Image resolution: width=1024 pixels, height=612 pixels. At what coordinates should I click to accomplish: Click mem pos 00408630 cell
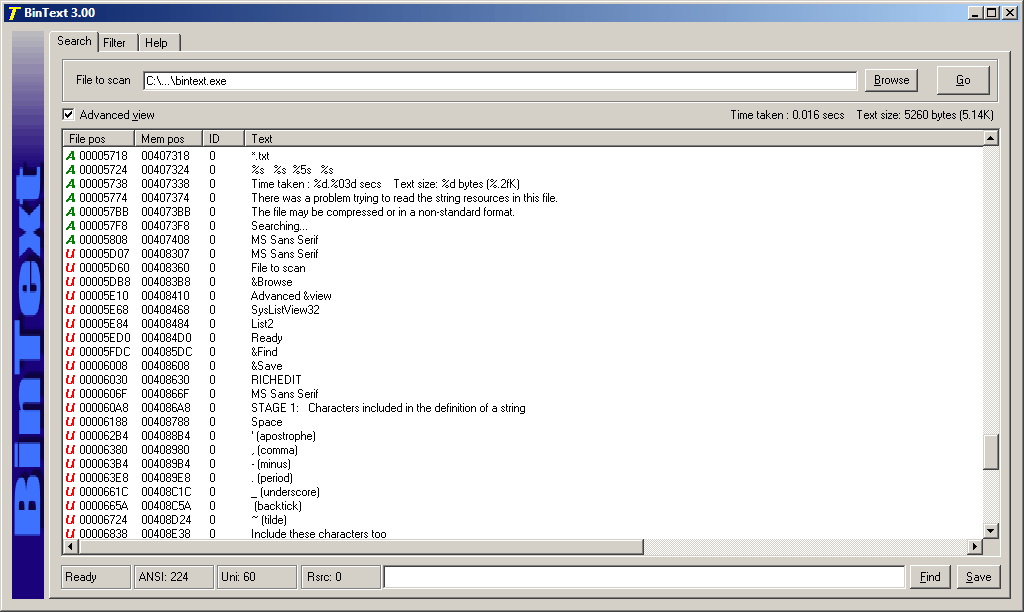(x=165, y=380)
